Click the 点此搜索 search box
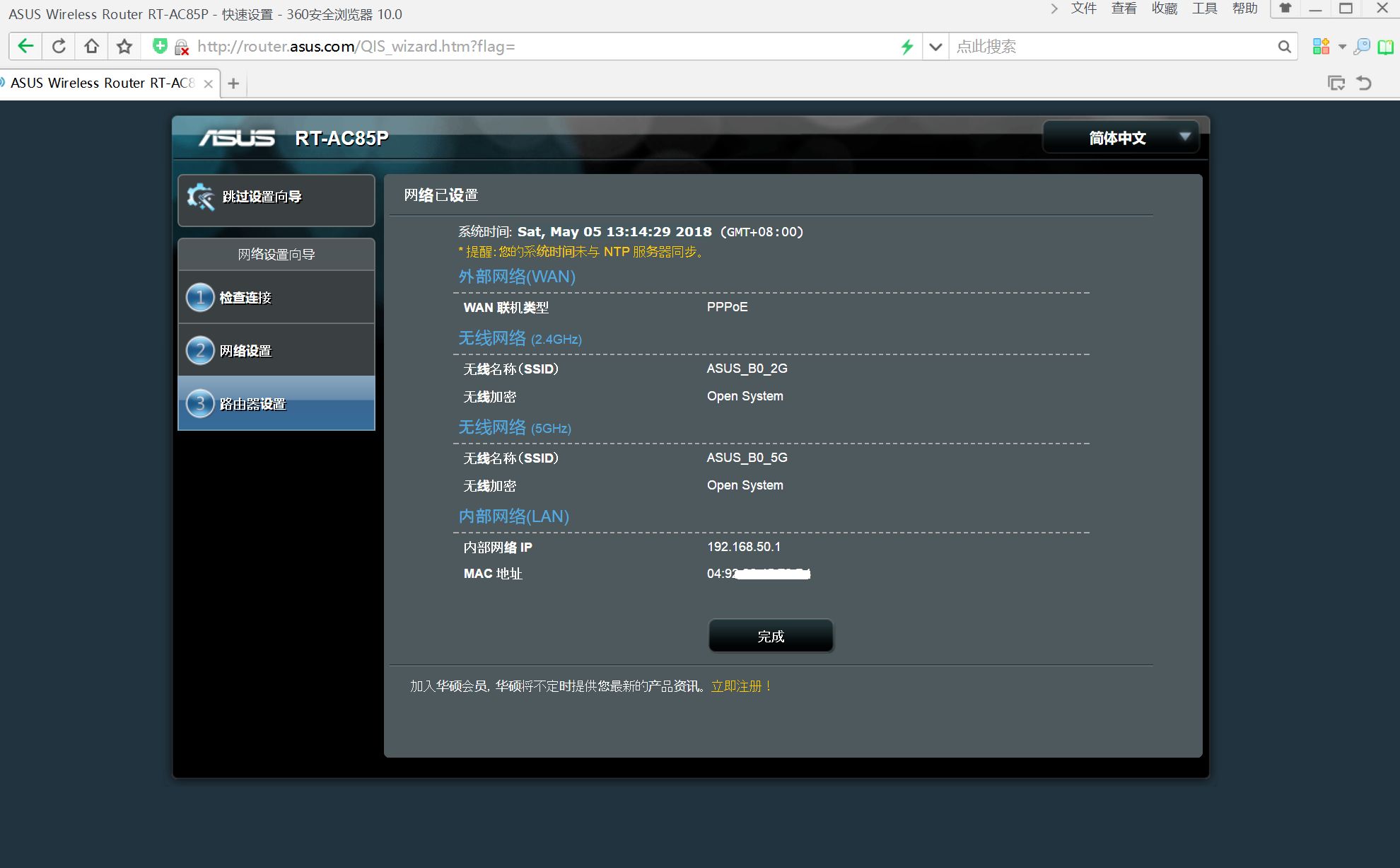 tap(1110, 47)
